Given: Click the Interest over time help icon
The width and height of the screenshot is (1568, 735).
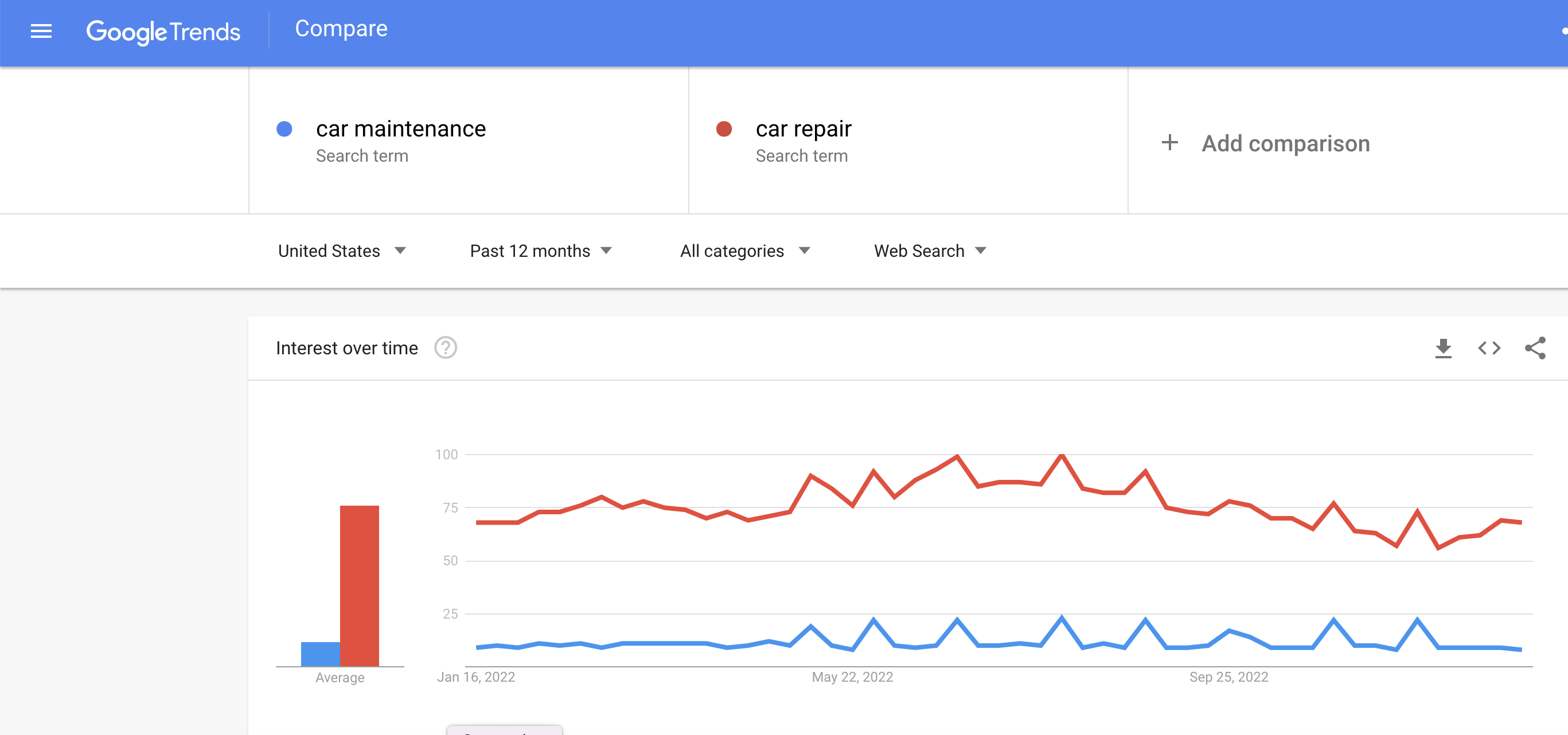Looking at the screenshot, I should 446,348.
